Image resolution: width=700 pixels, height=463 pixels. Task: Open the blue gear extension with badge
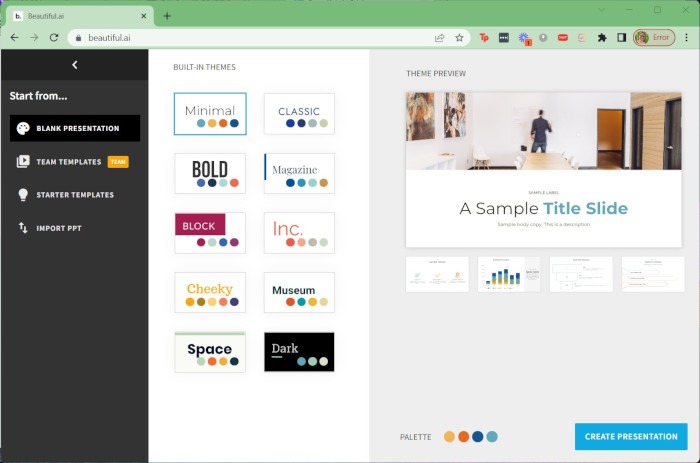pos(524,38)
